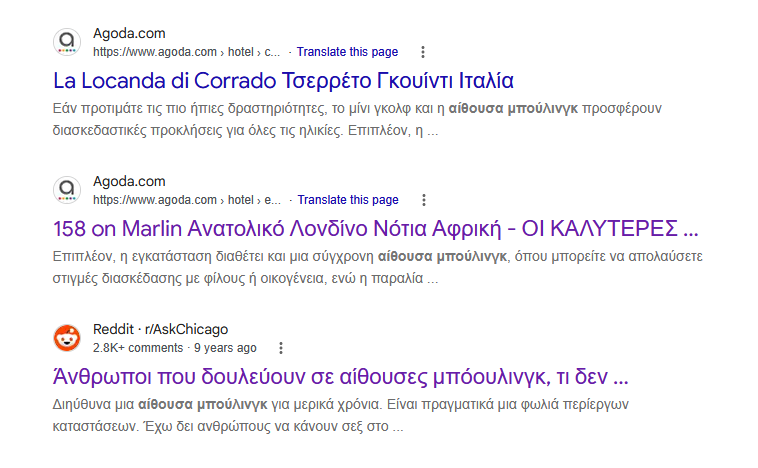Screen dimensions: 758x468
Task: Click the '2.8K+ comments · 9 years ago' text
Action: (x=175, y=348)
